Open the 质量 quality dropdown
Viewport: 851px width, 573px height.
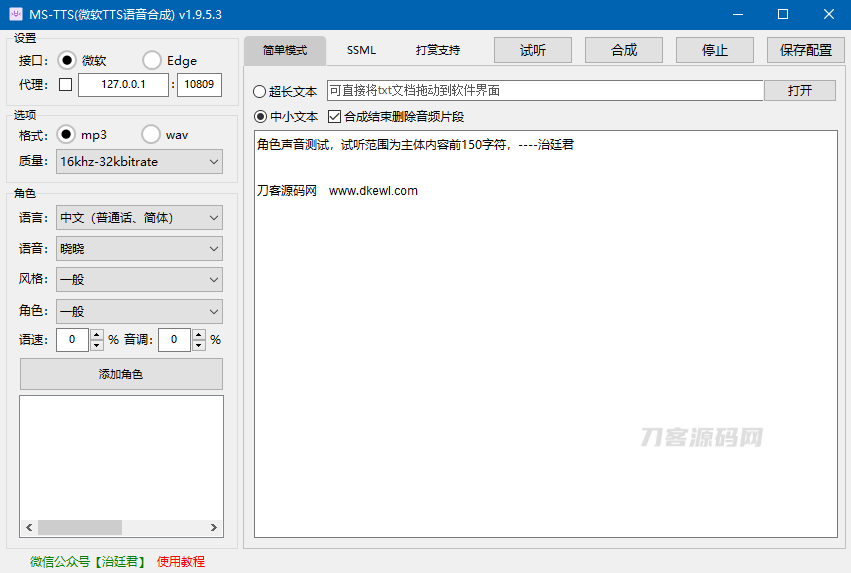tap(139, 161)
